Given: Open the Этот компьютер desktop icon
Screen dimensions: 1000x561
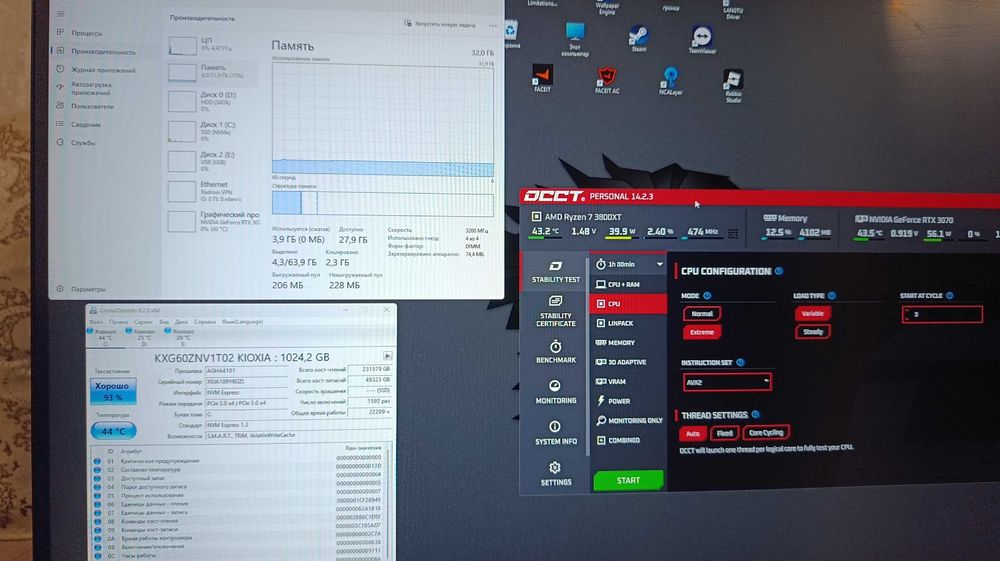Looking at the screenshot, I should (x=575, y=40).
